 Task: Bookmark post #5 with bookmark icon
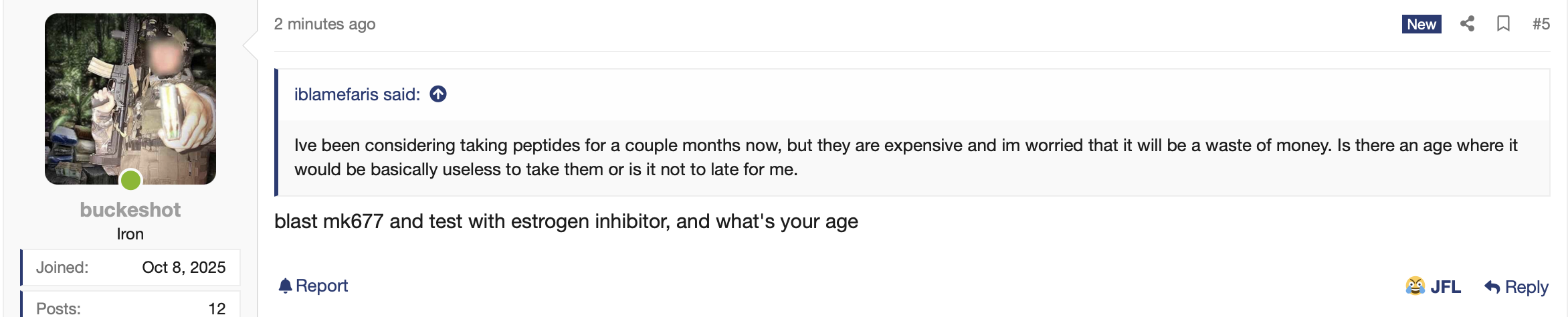pos(1503,24)
